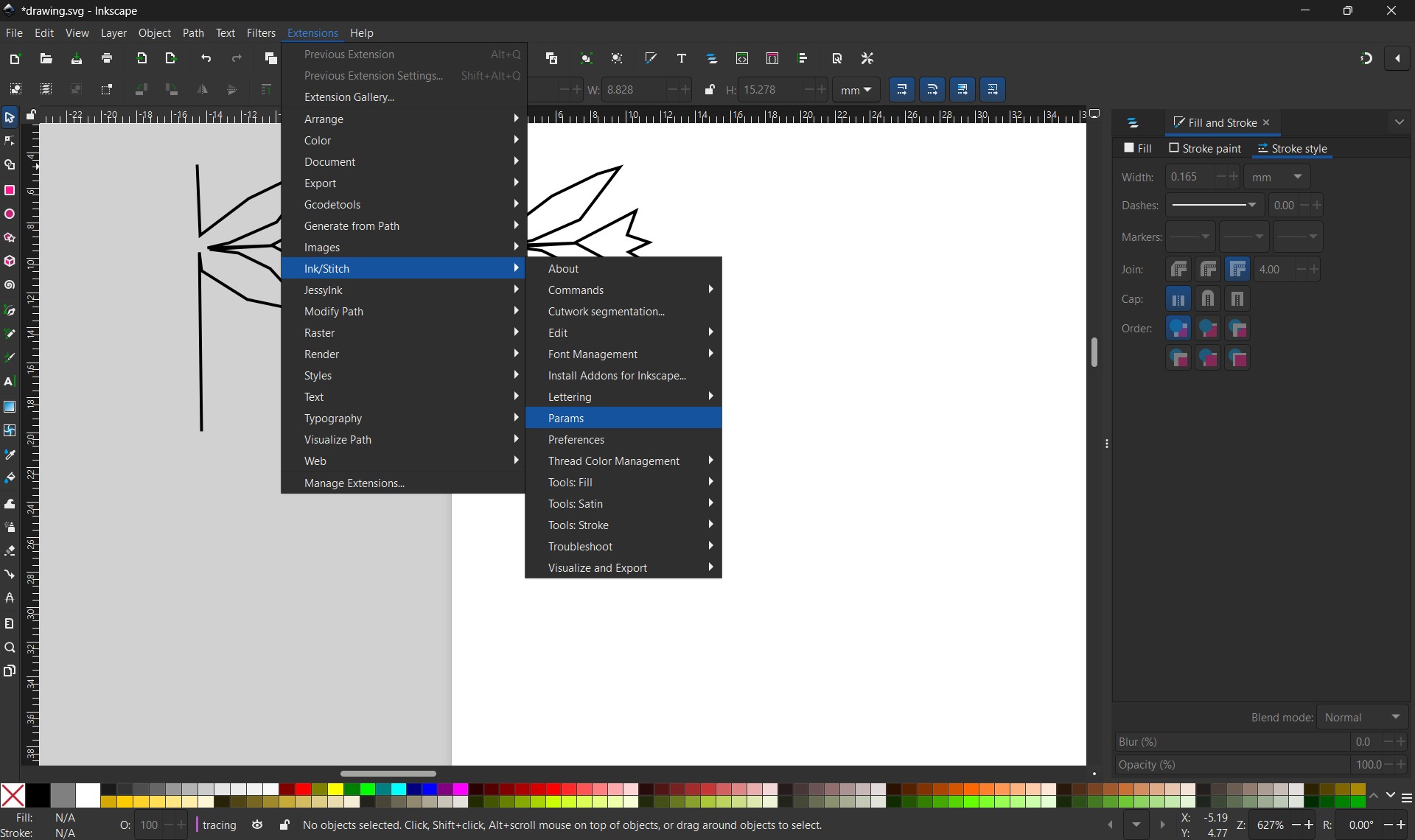The image size is (1415, 840).
Task: Choose the miter join button
Action: coord(1238,270)
